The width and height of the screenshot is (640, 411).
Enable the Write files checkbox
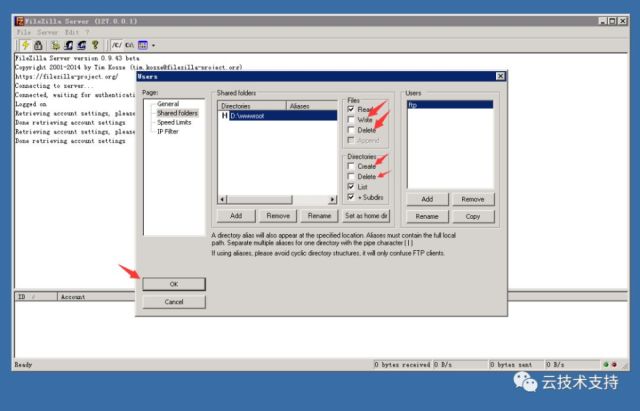[351, 120]
